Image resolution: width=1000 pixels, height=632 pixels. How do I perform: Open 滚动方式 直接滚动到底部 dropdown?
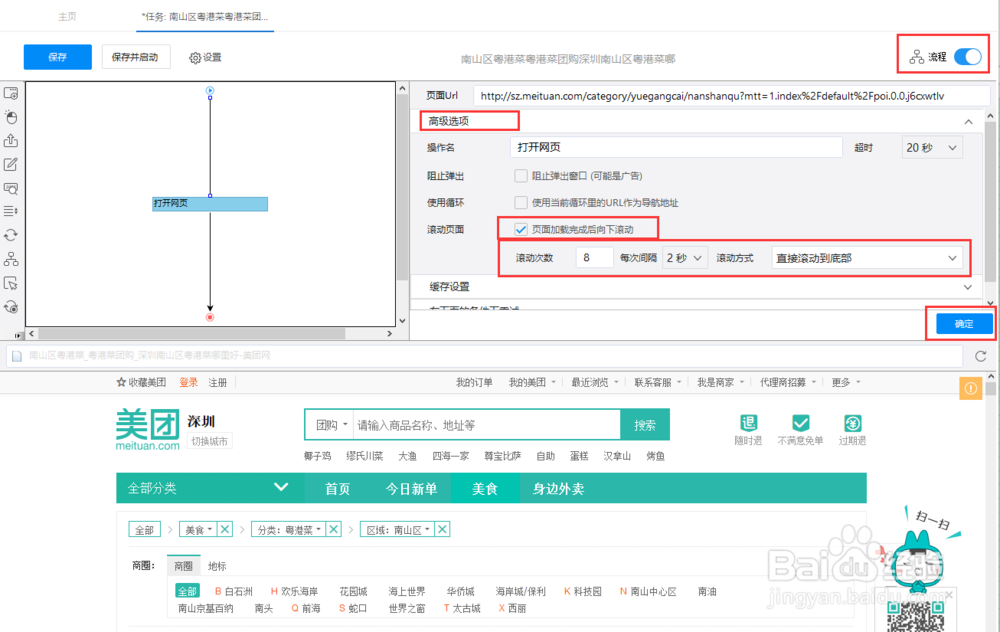pos(867,258)
